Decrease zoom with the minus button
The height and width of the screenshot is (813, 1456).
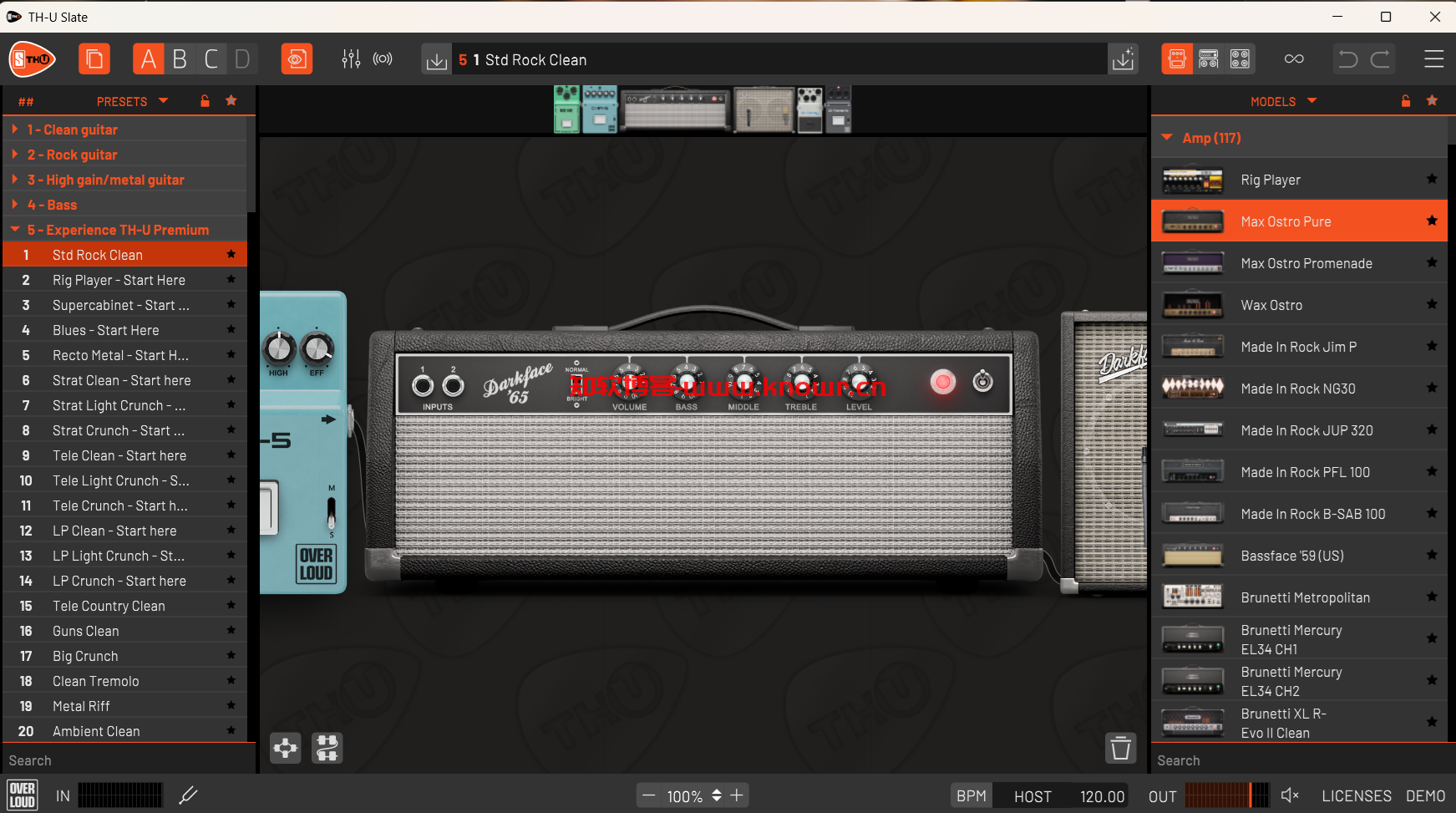tap(649, 795)
